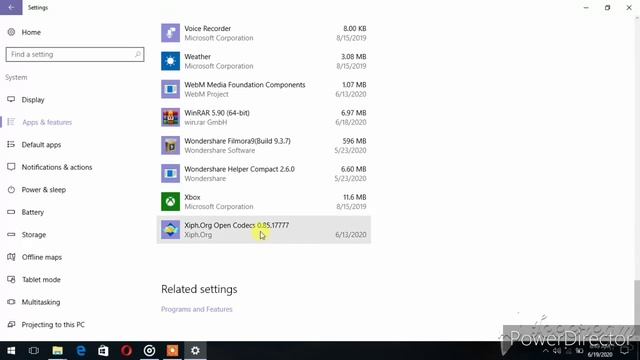
Task: Click the Tablet mode icon
Action: (x=11, y=279)
